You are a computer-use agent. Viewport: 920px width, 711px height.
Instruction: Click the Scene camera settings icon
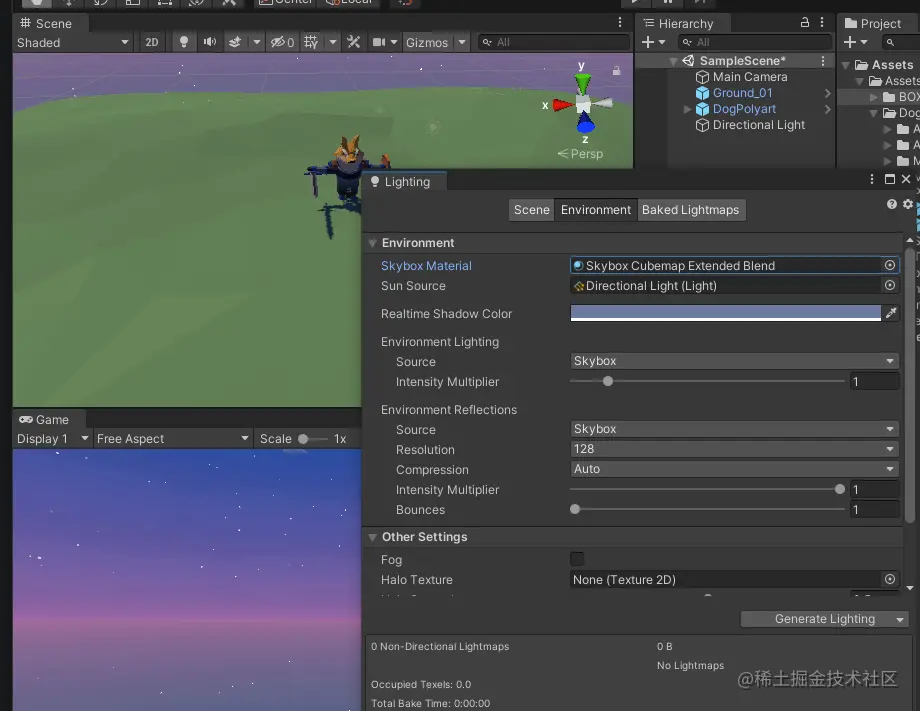pos(379,42)
